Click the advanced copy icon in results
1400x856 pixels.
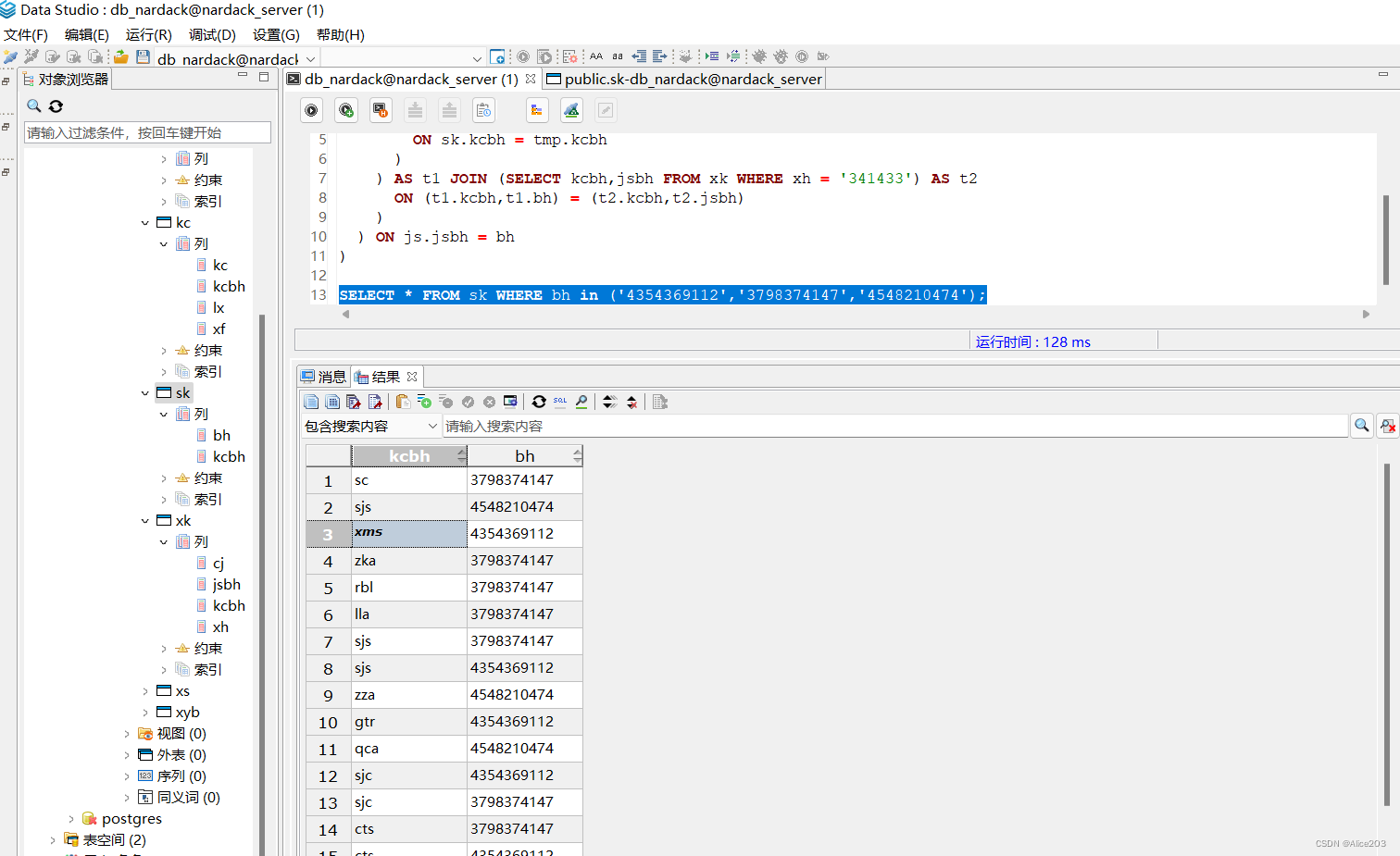[x=332, y=402]
